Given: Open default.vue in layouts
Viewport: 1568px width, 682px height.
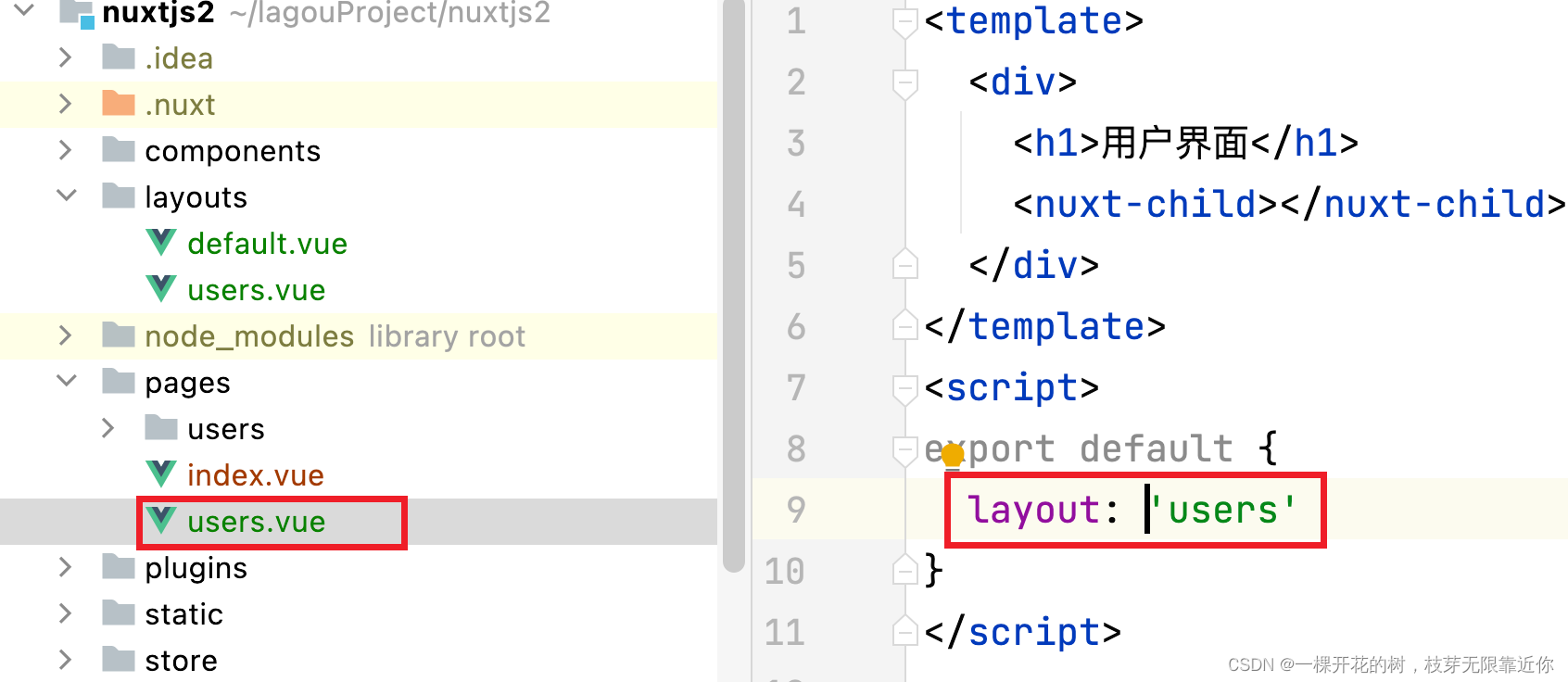Looking at the screenshot, I should [267, 244].
